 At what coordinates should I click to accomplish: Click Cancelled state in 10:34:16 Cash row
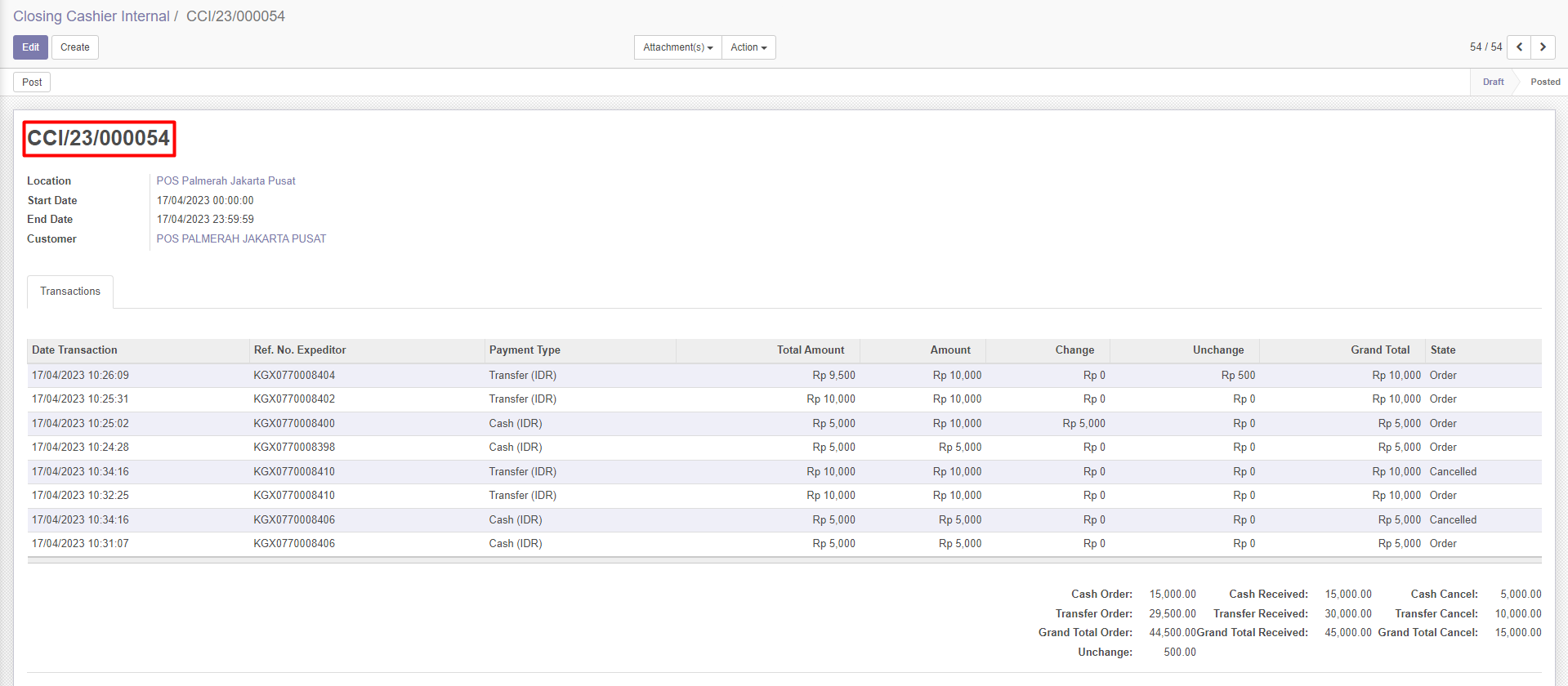(1453, 520)
